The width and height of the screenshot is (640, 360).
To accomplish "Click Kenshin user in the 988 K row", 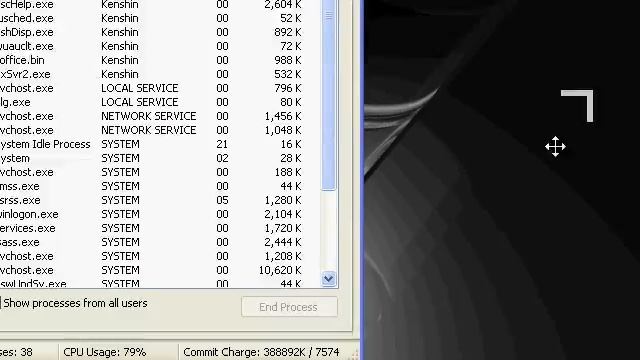I will 120,60.
